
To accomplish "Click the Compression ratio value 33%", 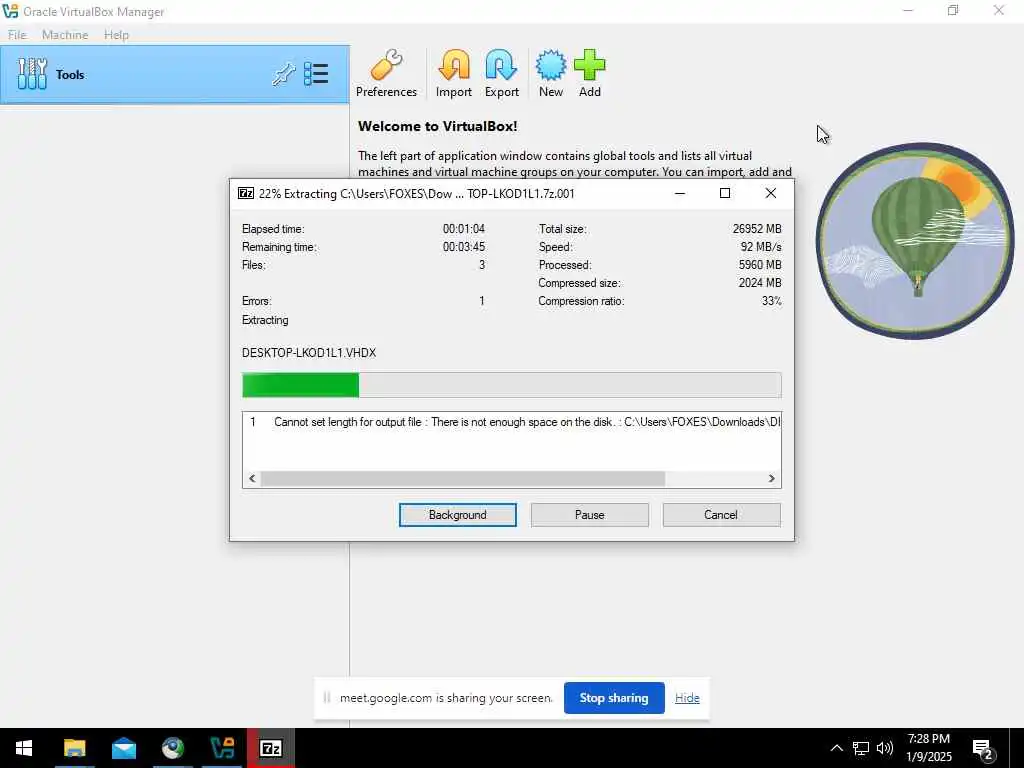I will (x=771, y=301).
